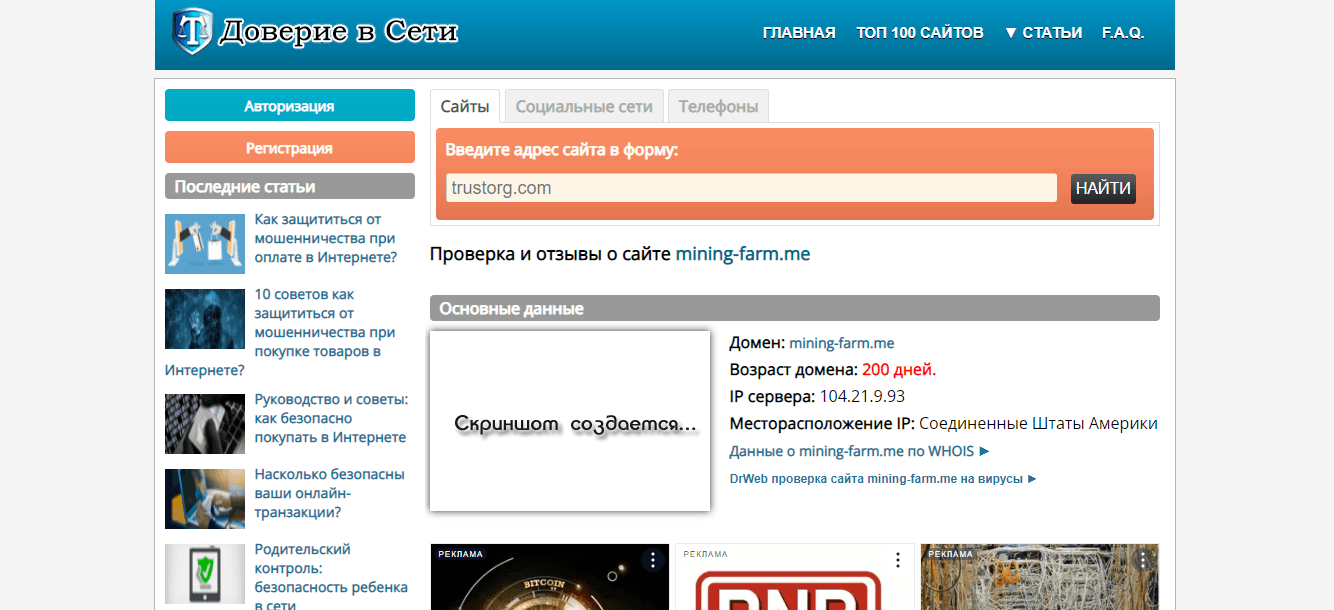Viewport: 1334px width, 610px height.
Task: Click the handcuffs fraud article thumbnail
Action: click(x=204, y=243)
